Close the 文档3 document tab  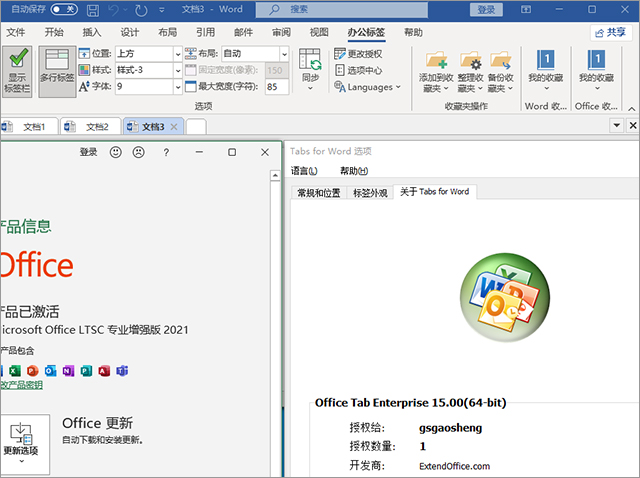(x=174, y=127)
